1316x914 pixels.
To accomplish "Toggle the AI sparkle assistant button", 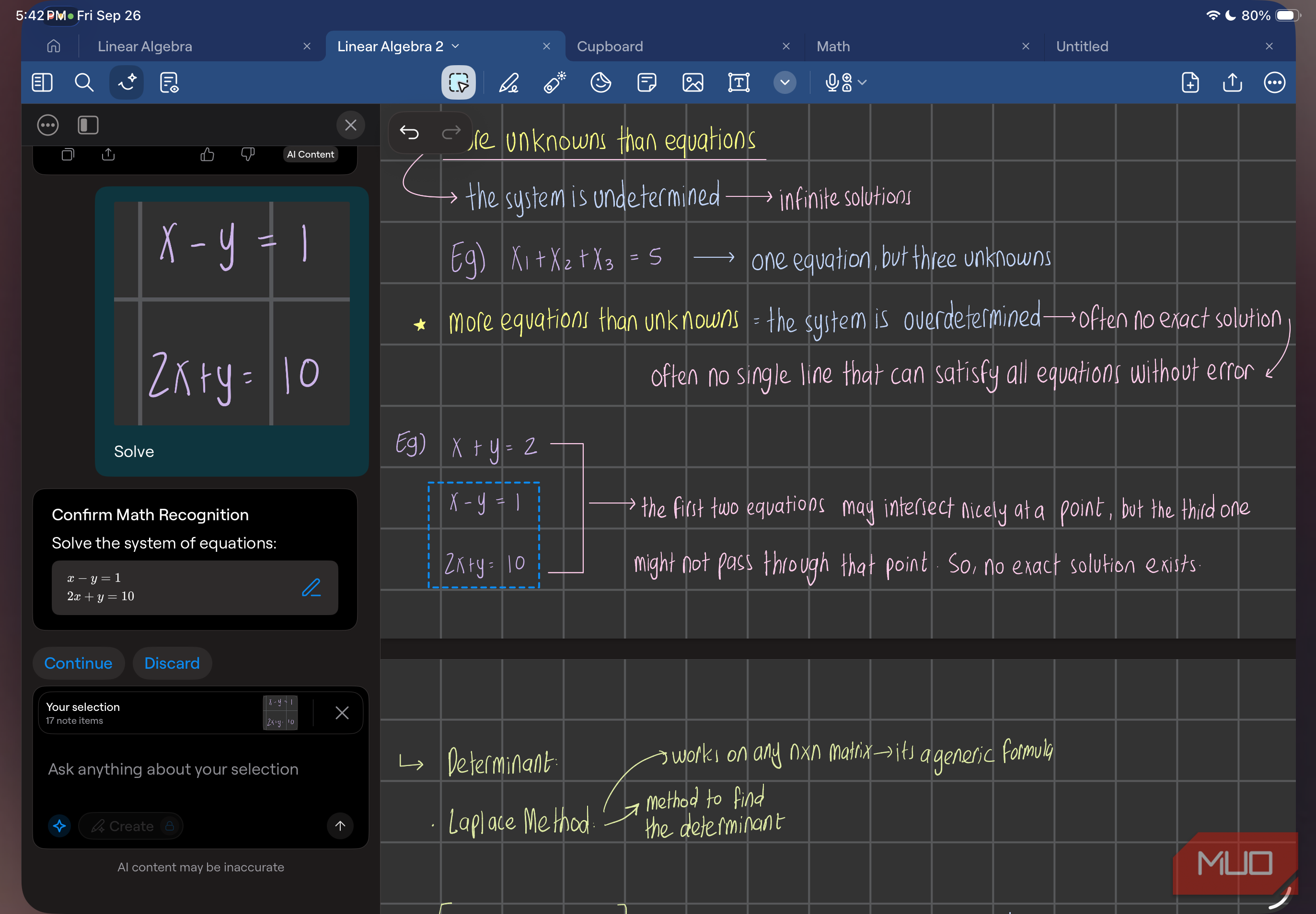I will (x=127, y=82).
